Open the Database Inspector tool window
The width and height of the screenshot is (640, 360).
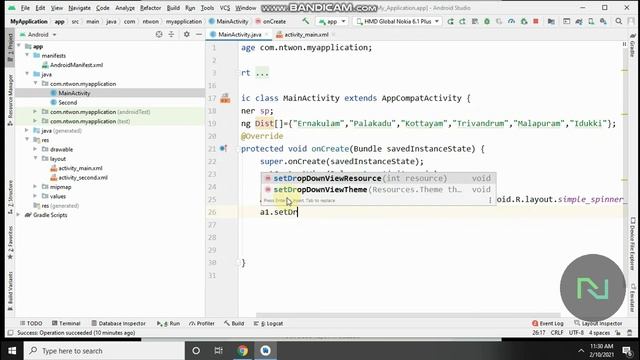(118, 323)
